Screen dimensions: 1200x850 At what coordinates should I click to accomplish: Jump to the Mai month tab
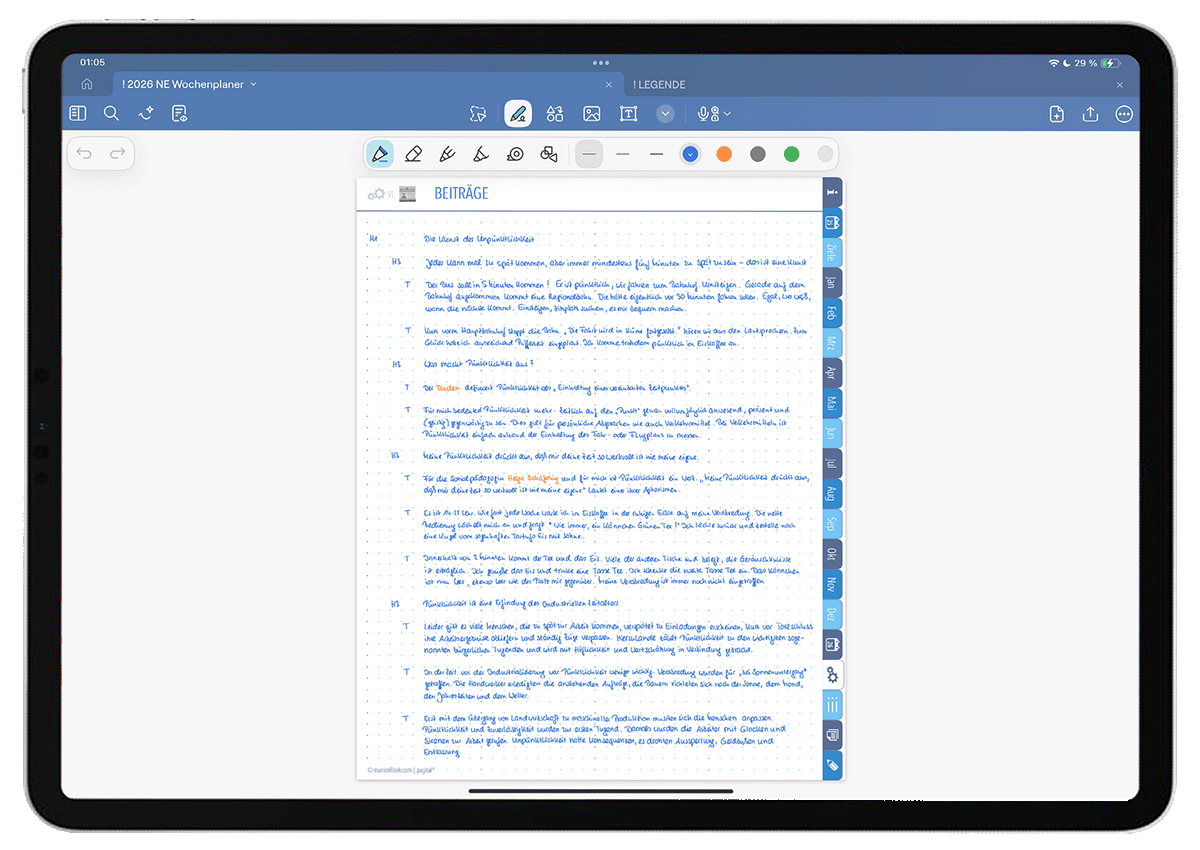point(831,404)
